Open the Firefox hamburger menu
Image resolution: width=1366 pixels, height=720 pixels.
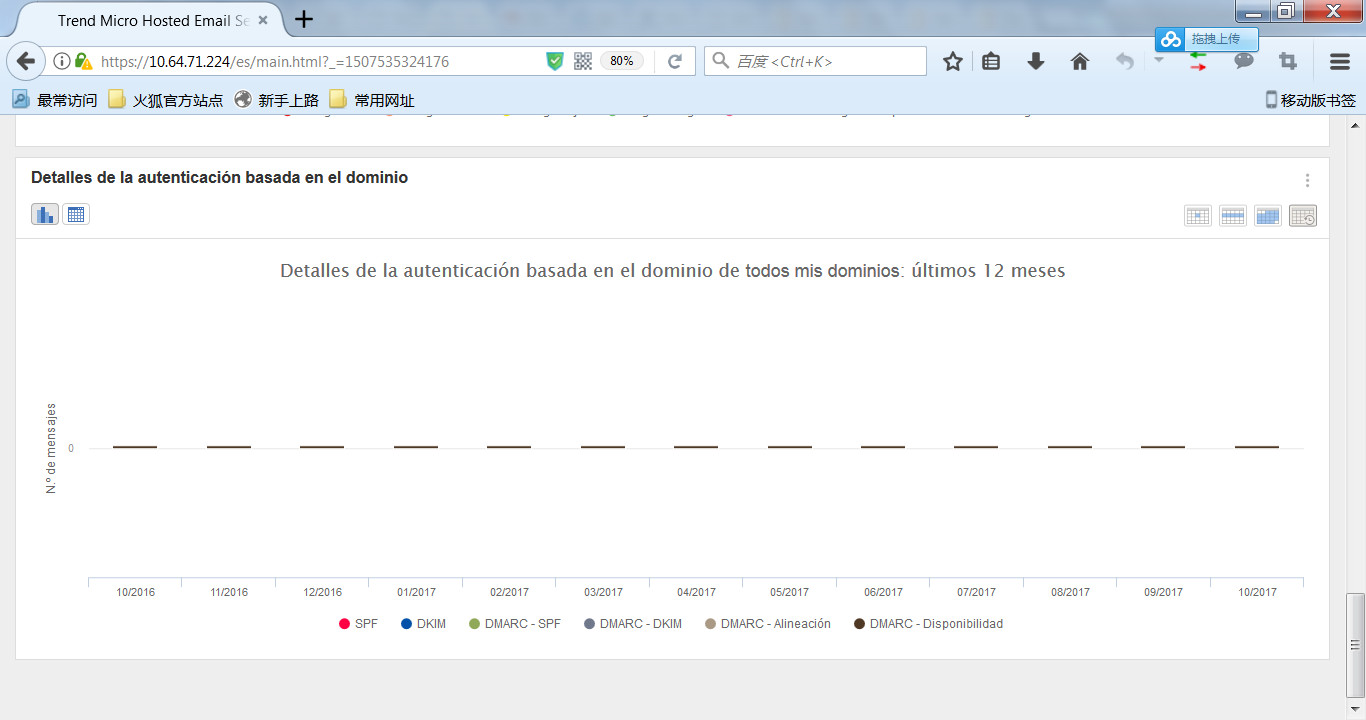pyautogui.click(x=1340, y=62)
